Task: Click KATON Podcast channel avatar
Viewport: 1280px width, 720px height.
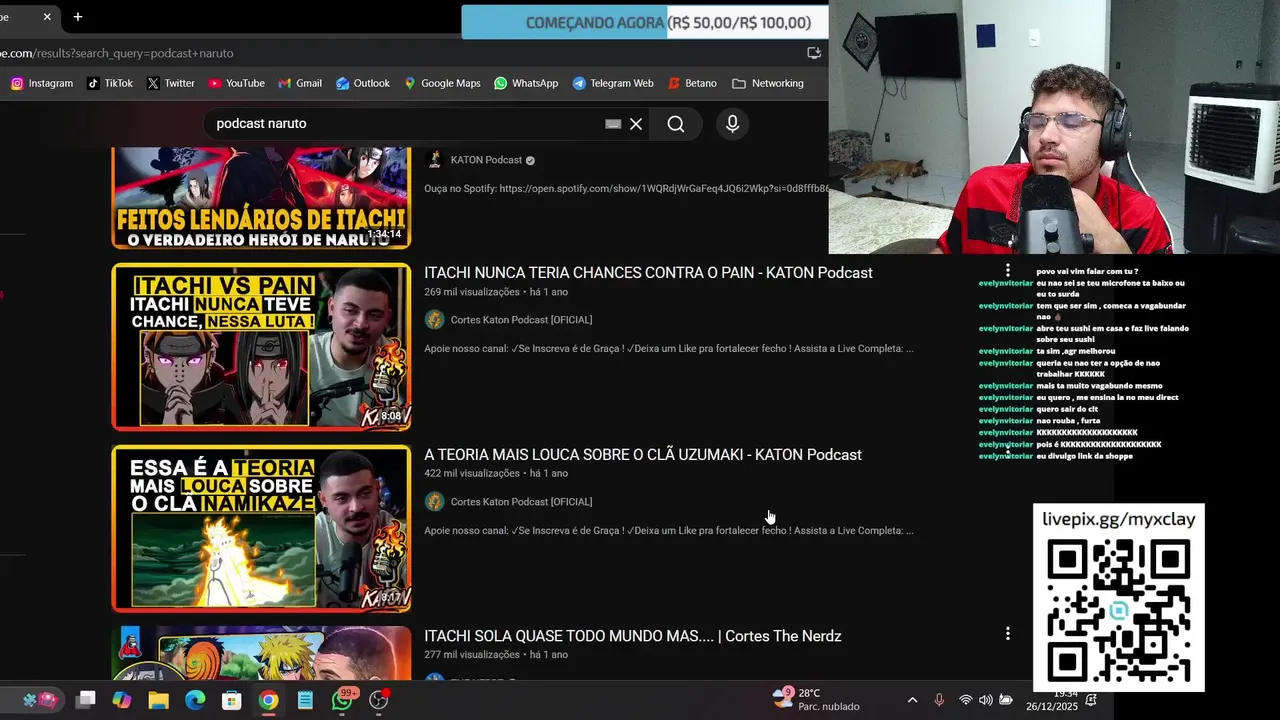Action: (x=434, y=160)
